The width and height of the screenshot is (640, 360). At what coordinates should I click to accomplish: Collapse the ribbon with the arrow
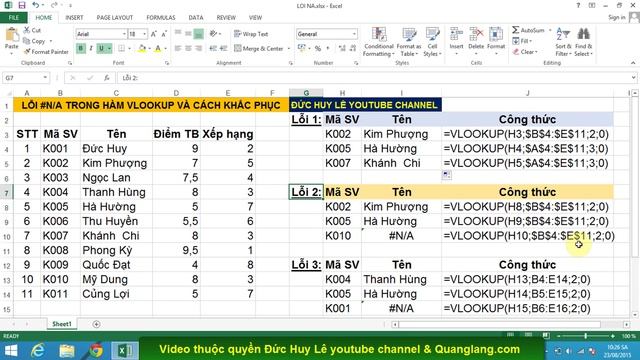click(x=633, y=63)
